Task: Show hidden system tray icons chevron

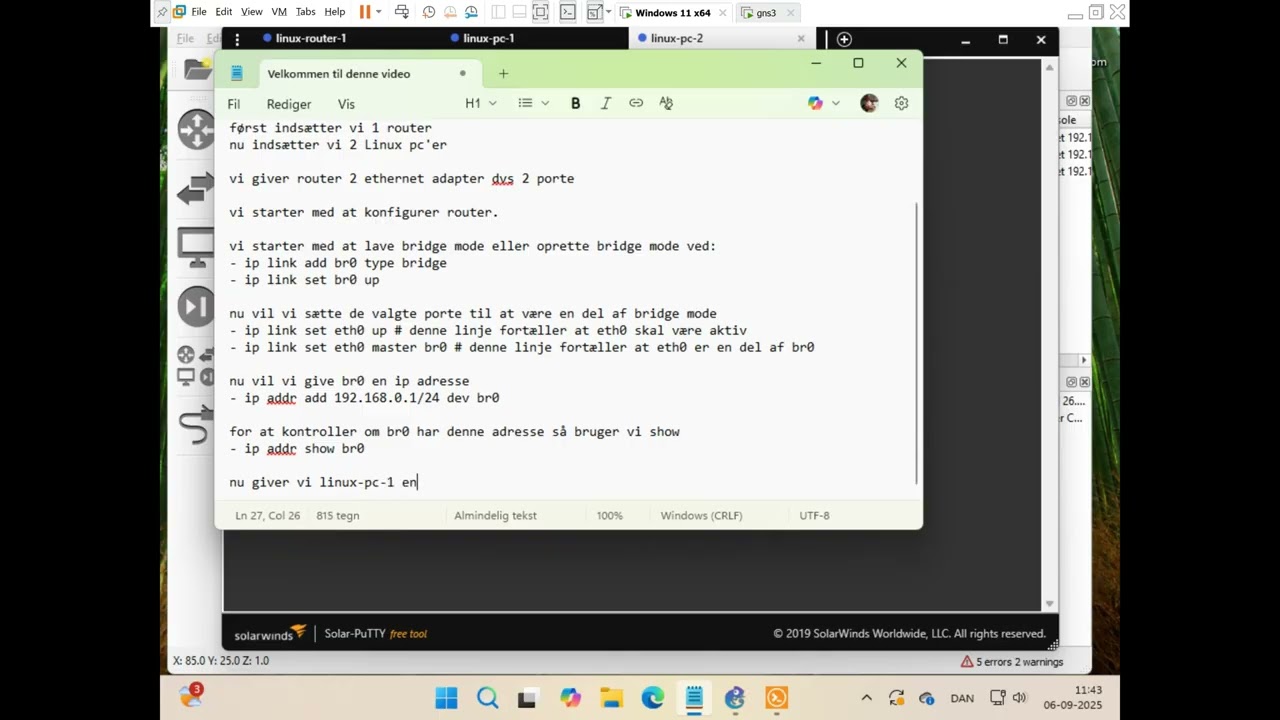Action: [x=866, y=698]
